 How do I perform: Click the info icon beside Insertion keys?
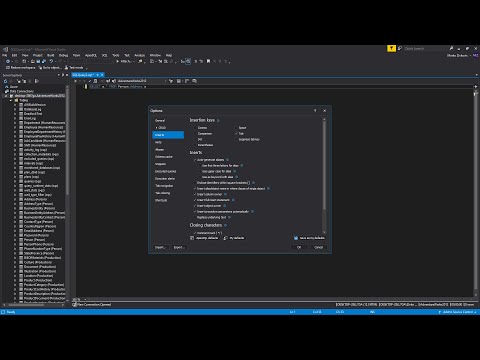coord(218,120)
